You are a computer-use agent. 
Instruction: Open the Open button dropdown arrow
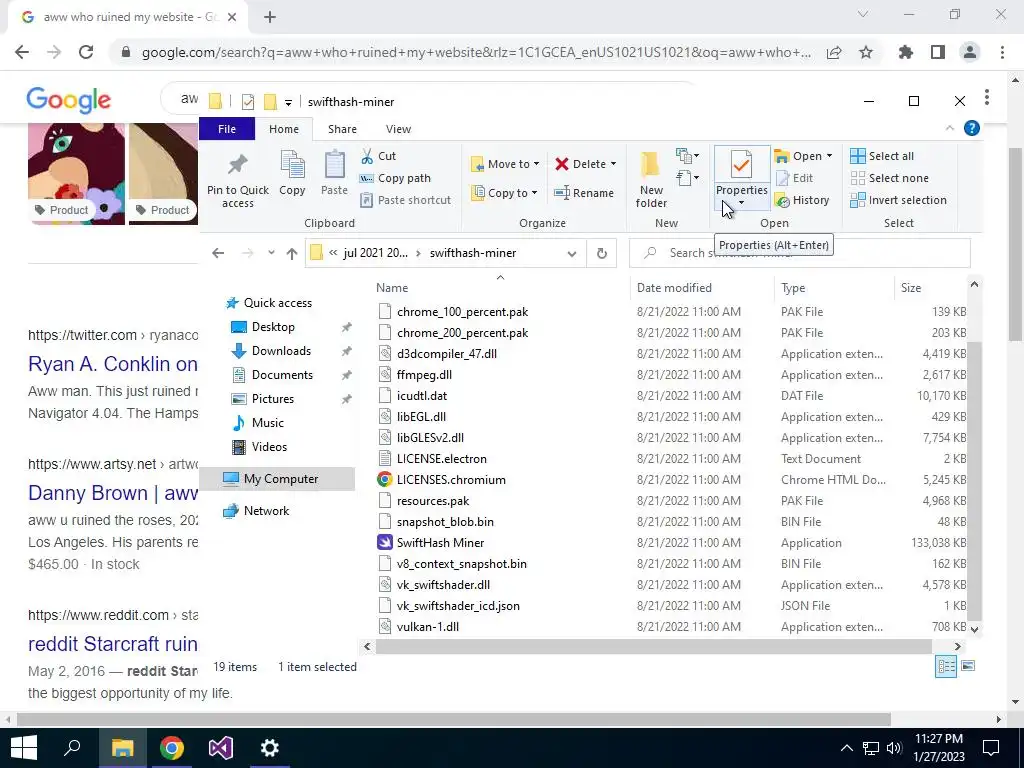tap(829, 156)
